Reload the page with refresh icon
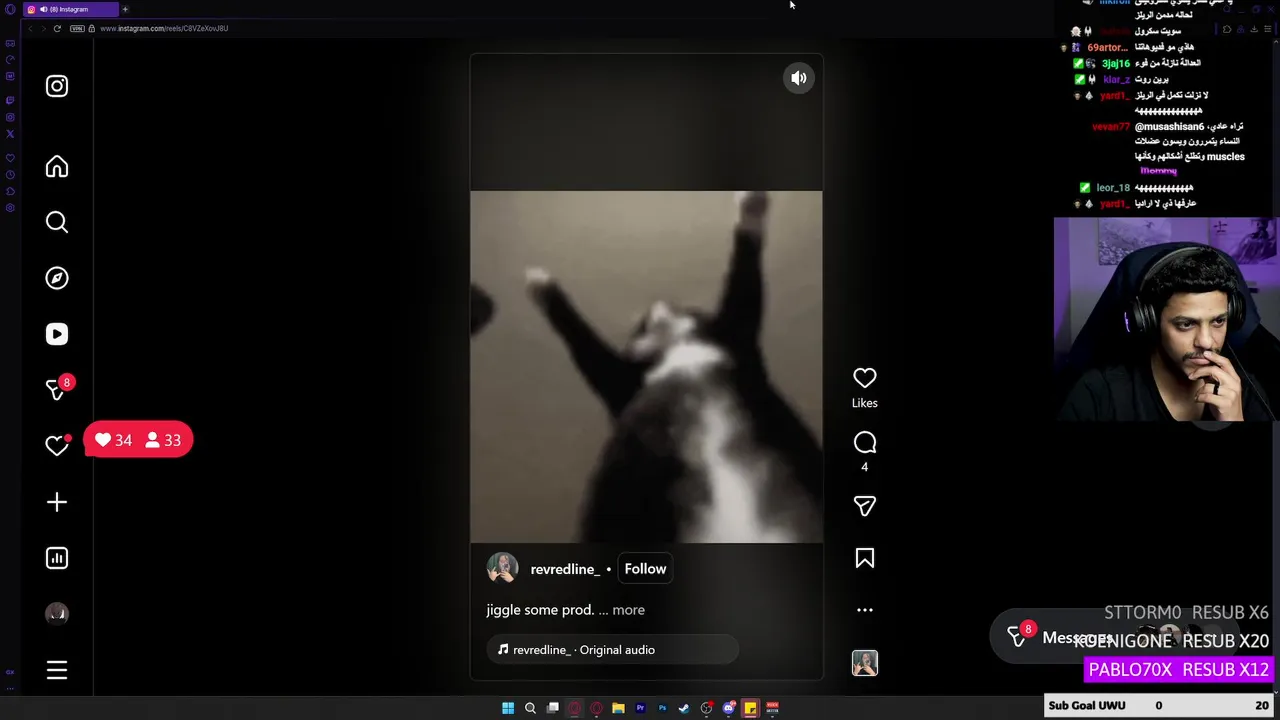Image resolution: width=1280 pixels, height=720 pixels. (57, 28)
